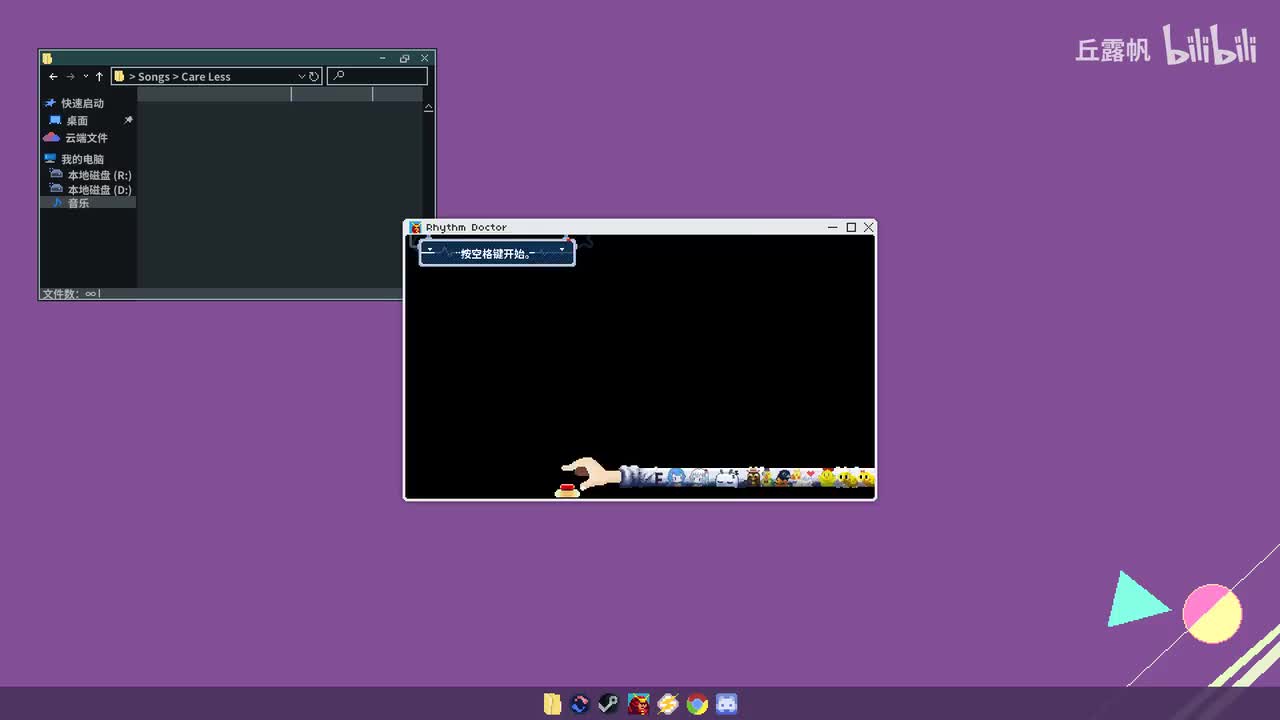Open File Explorer from the taskbar
This screenshot has width=1280, height=720.
[x=552, y=704]
